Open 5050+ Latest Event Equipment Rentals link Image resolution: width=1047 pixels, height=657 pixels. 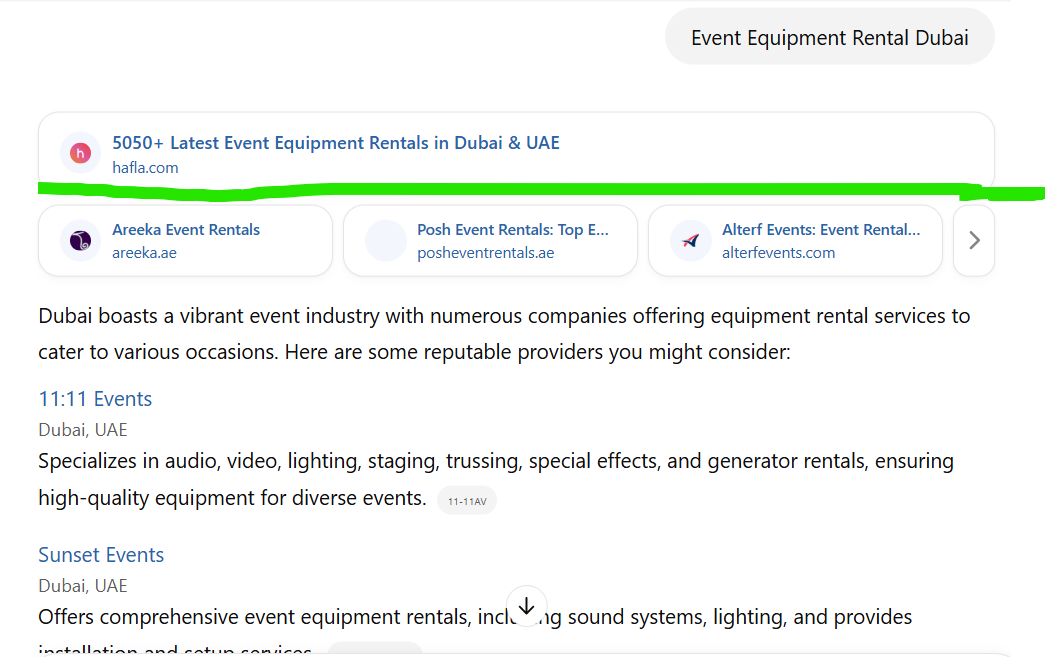coord(336,143)
